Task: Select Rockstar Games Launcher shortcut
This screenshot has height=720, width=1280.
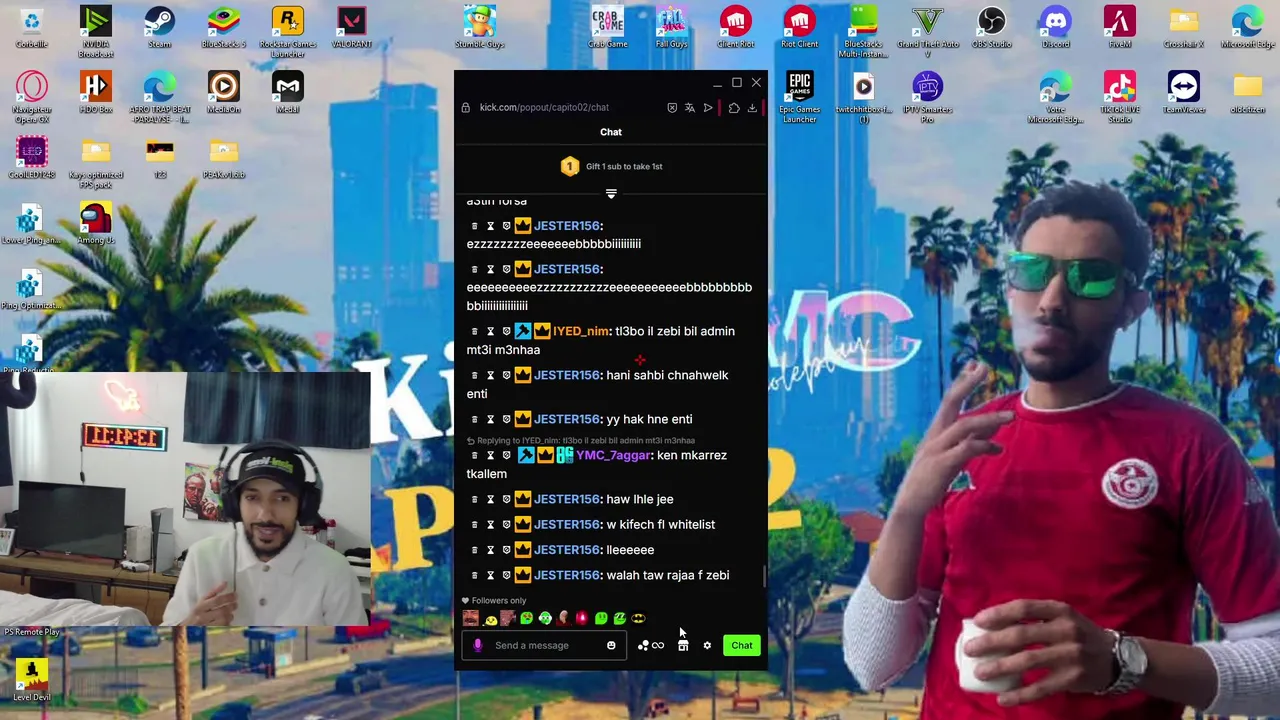Action: [x=287, y=31]
